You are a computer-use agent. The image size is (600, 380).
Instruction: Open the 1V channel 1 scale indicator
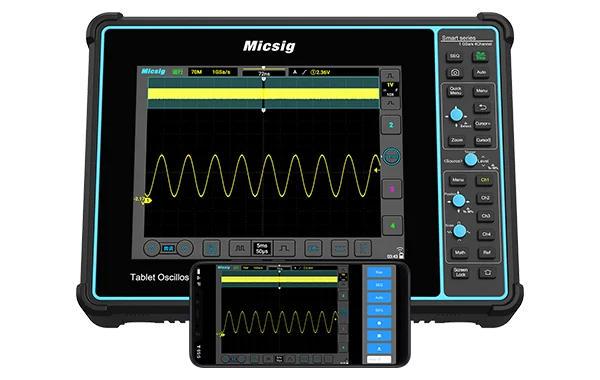tap(390, 90)
